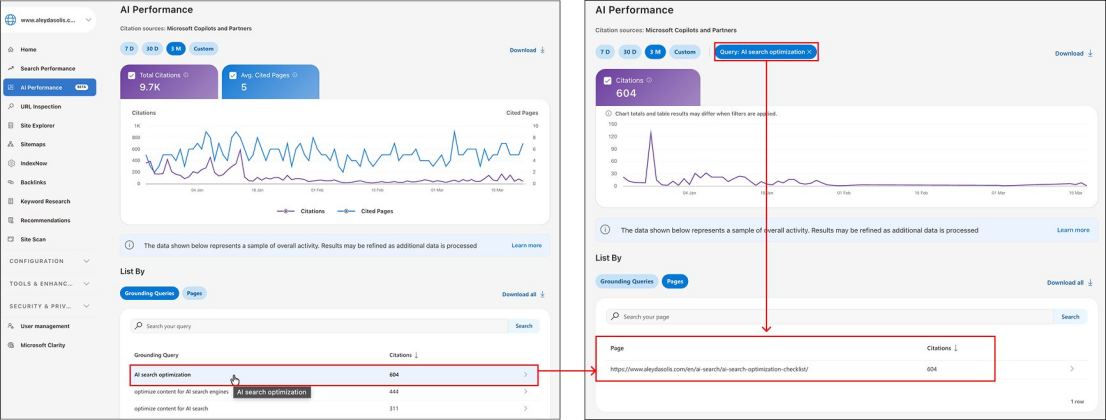Toggle the Citations checkbox showing 604

point(608,80)
